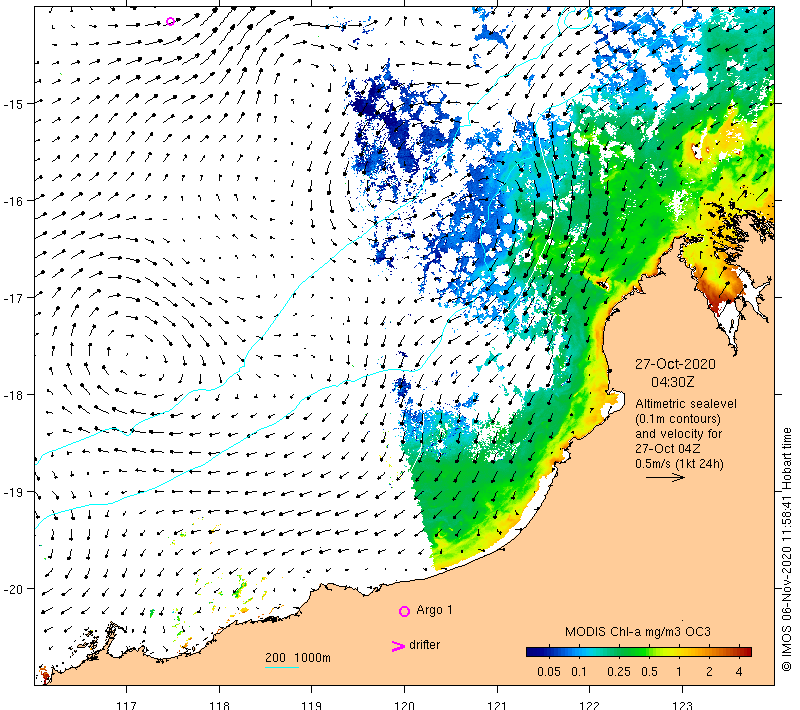
Task: Click the '0.5m/s (1kt 24h)' label
Action: pyautogui.click(x=679, y=464)
